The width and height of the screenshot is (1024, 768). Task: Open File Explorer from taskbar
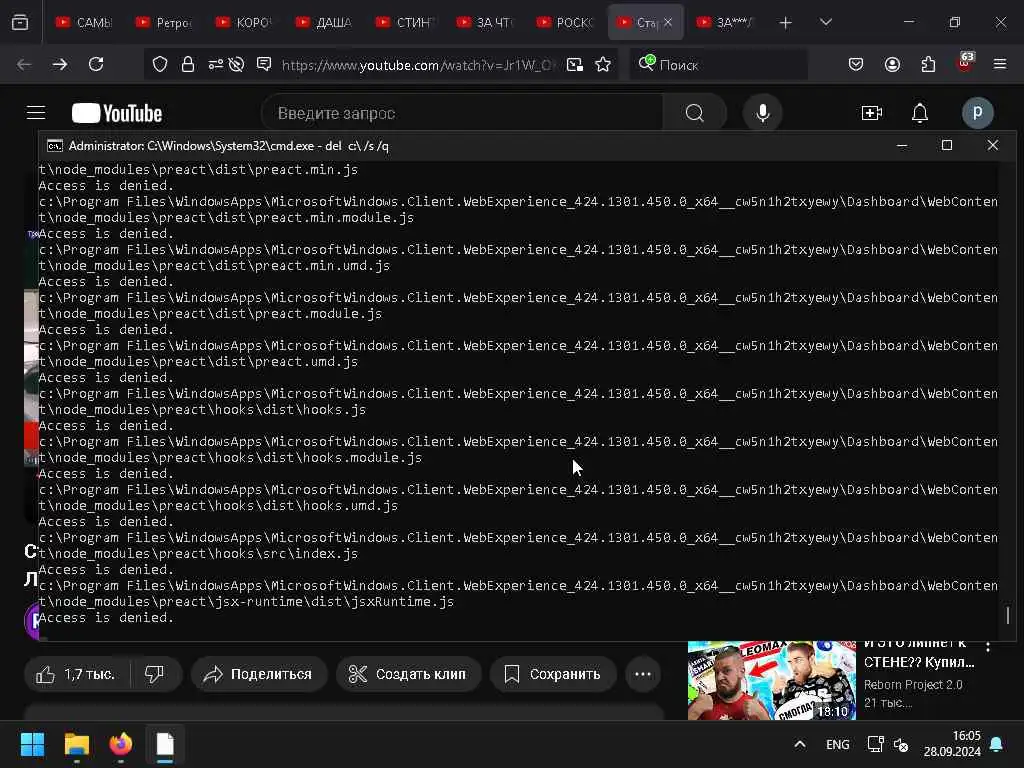click(76, 744)
